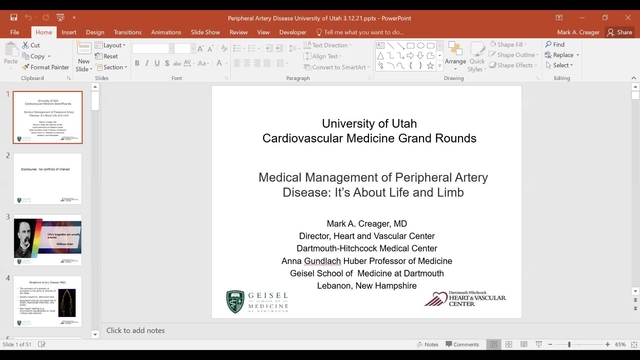Image resolution: width=640 pixels, height=360 pixels.
Task: Click the Center alignment icon
Action: pyautogui.click(x=247, y=63)
